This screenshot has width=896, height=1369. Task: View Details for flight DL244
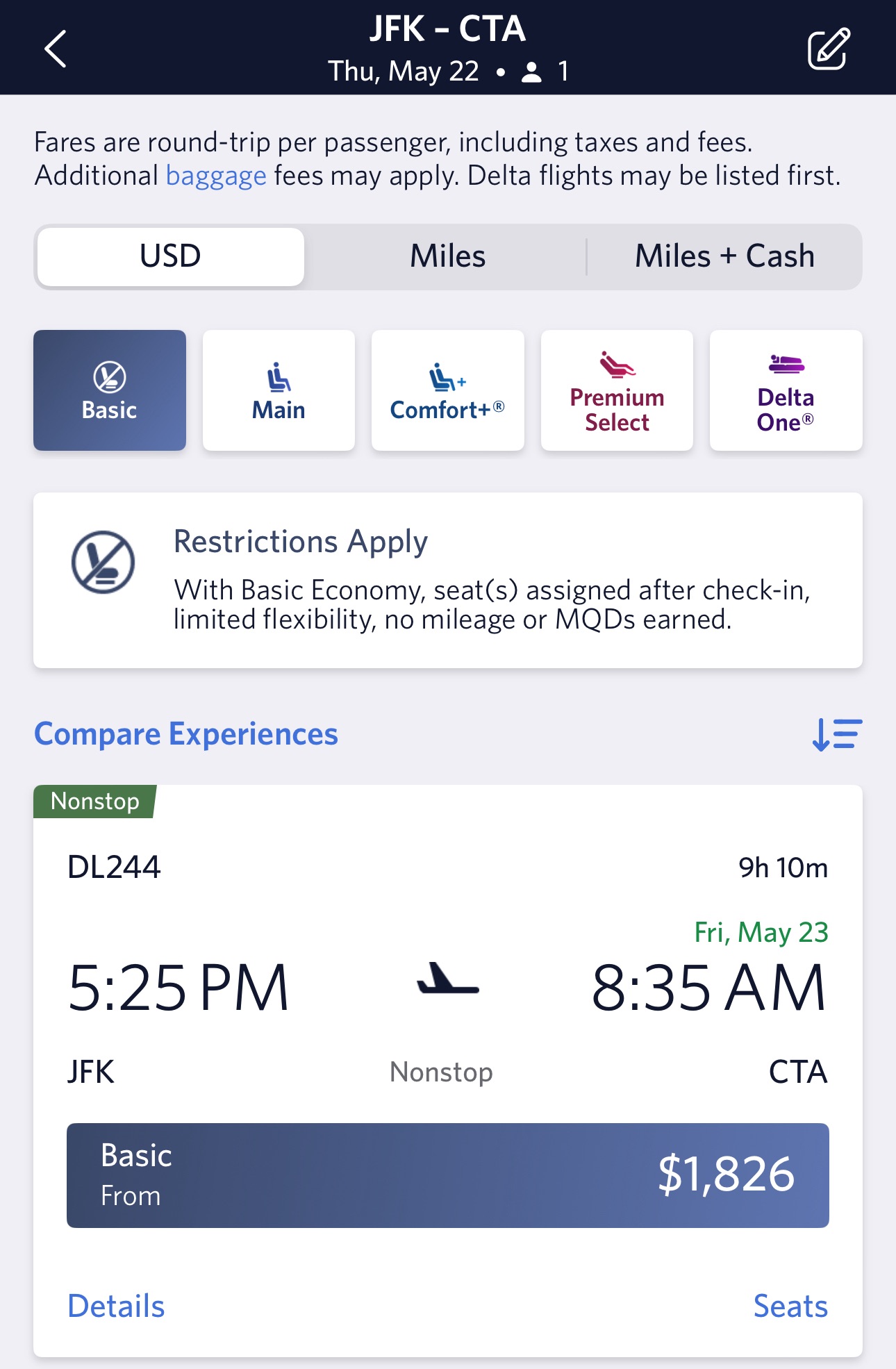pos(116,1306)
